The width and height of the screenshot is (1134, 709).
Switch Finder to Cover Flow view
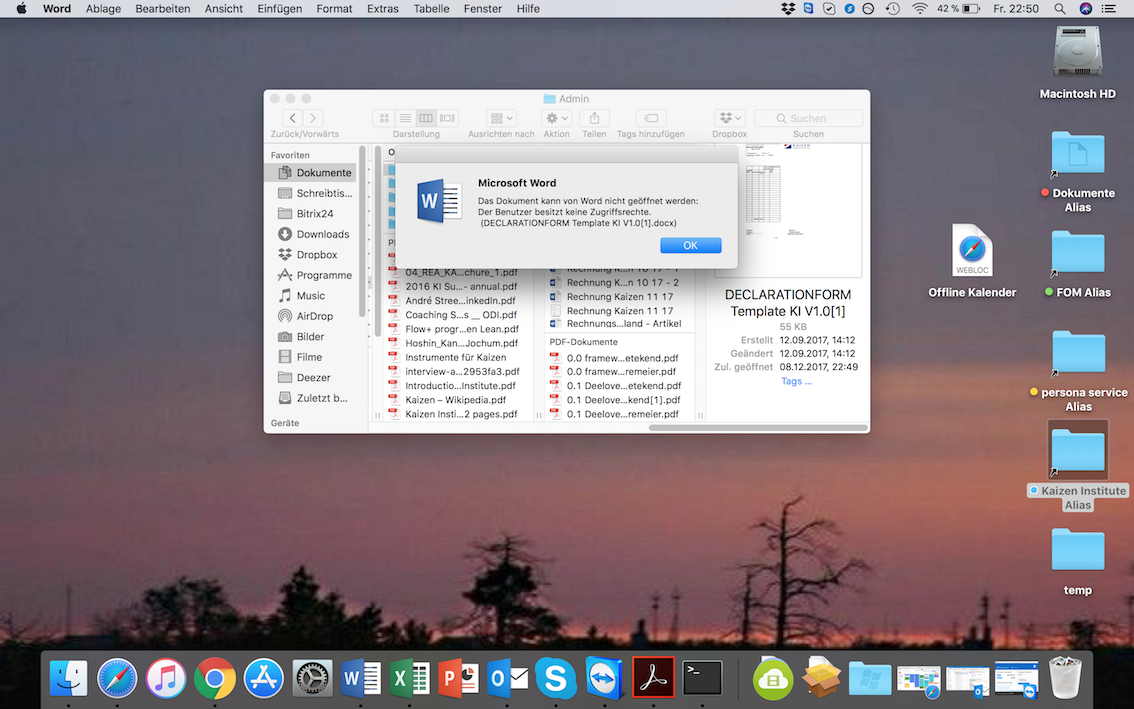448,118
